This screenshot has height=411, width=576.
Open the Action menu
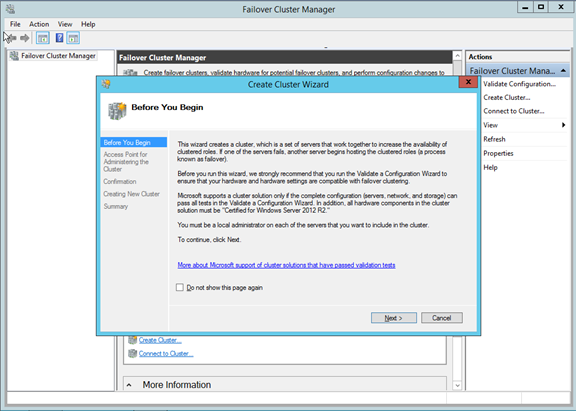tap(39, 24)
